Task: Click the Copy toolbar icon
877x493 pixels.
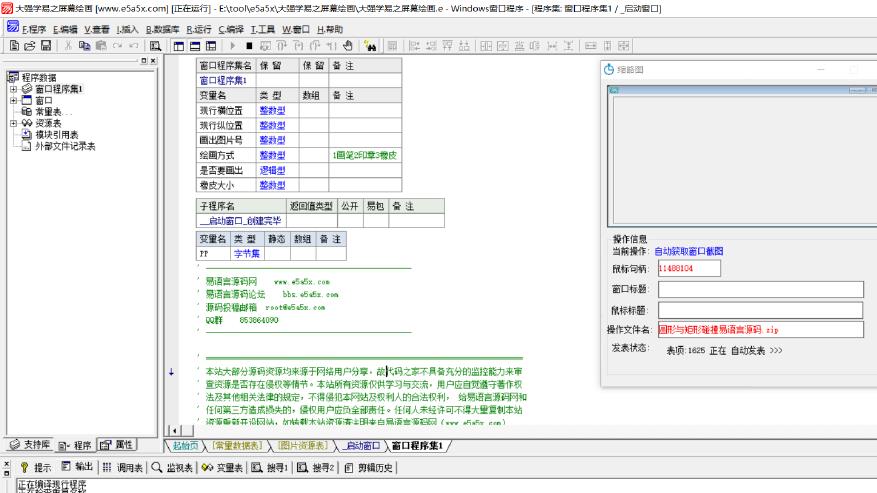Action: click(85, 46)
